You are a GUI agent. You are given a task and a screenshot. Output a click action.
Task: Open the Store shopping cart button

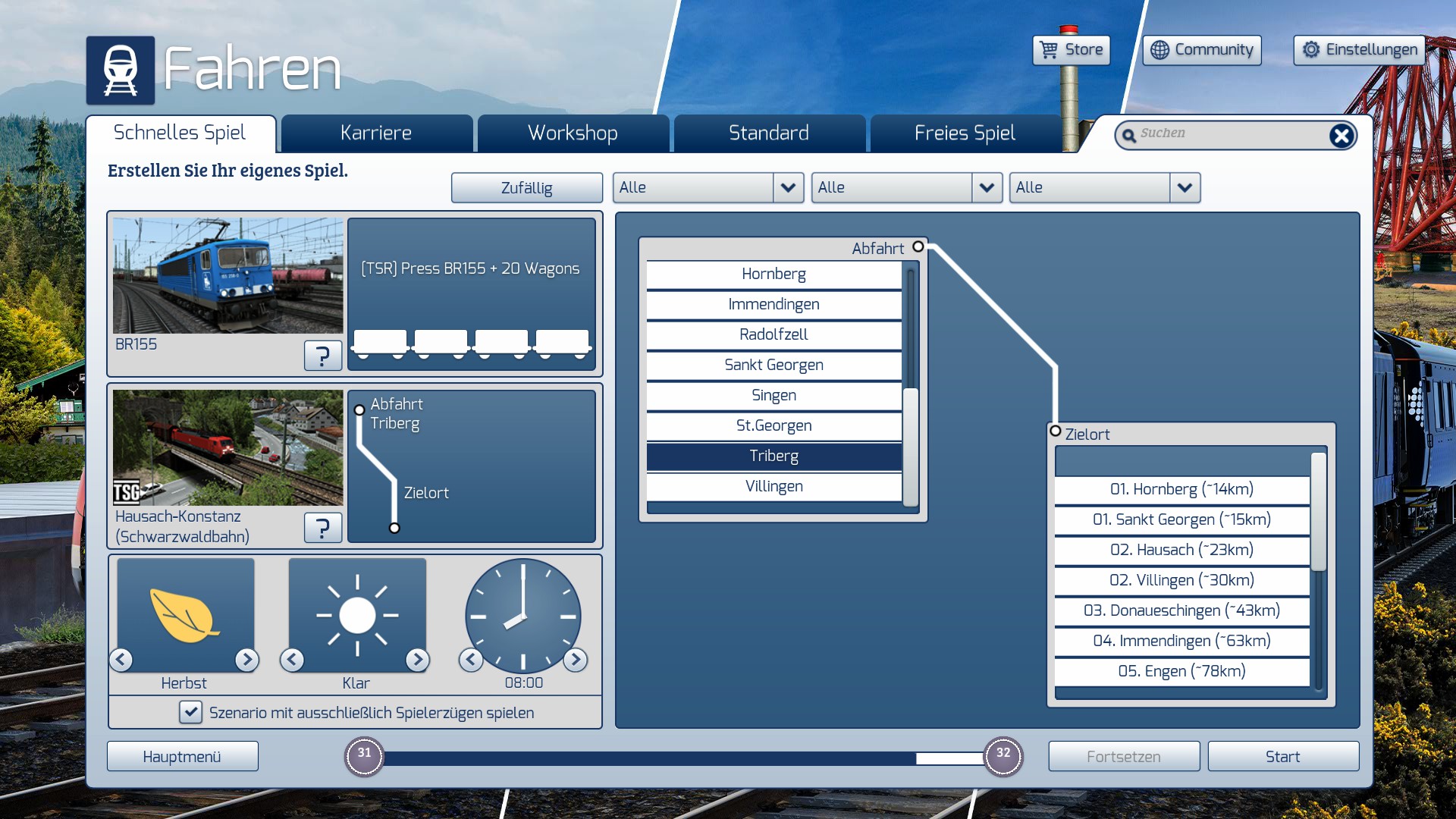(x=1071, y=50)
